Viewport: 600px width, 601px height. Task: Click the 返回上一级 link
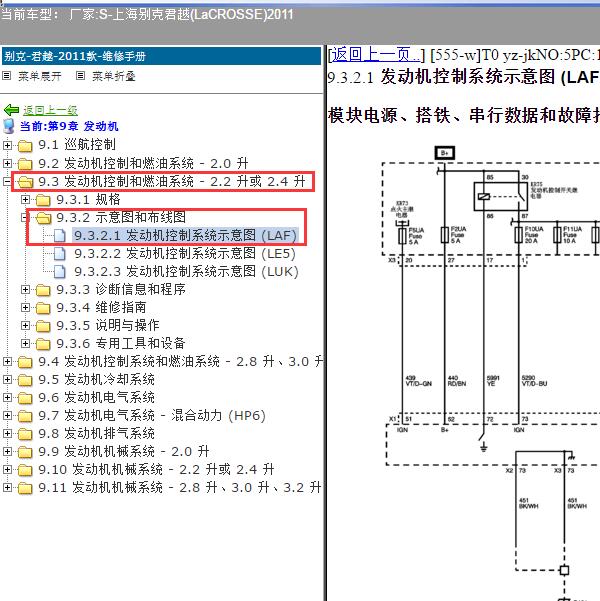click(x=50, y=110)
